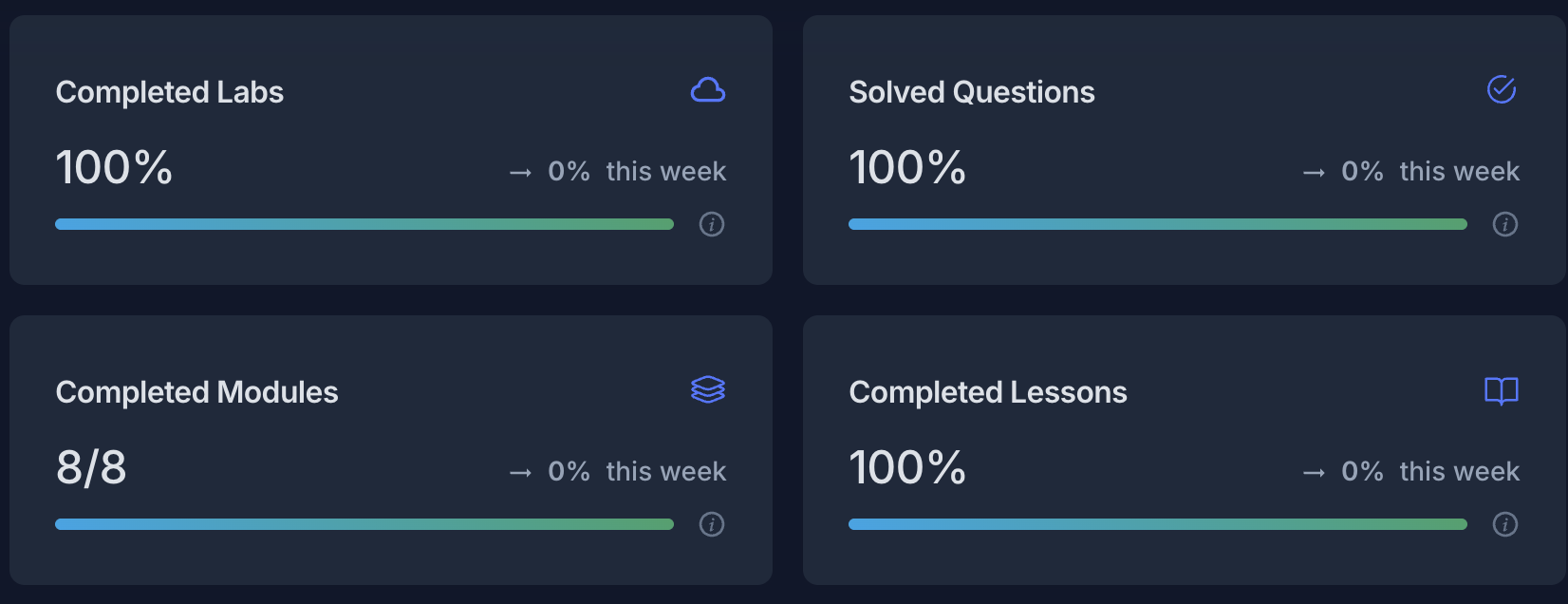Open the info icon for Solved Questions
This screenshot has width=1568, height=604.
(x=1504, y=224)
